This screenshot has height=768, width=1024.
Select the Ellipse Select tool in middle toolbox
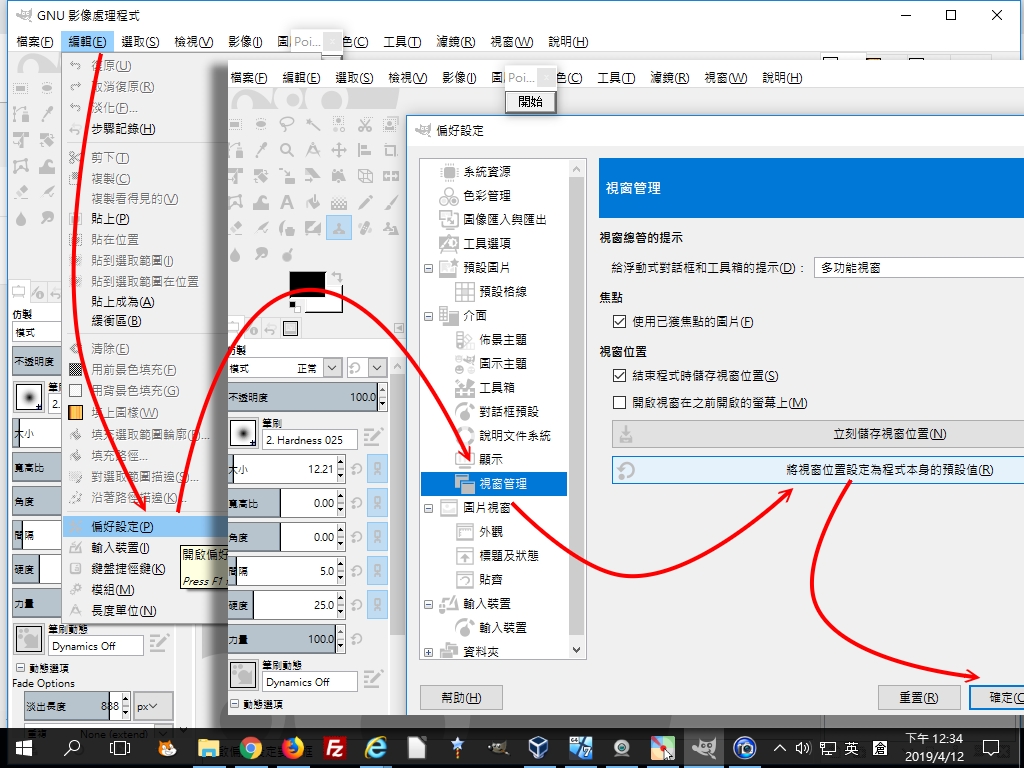click(261, 124)
